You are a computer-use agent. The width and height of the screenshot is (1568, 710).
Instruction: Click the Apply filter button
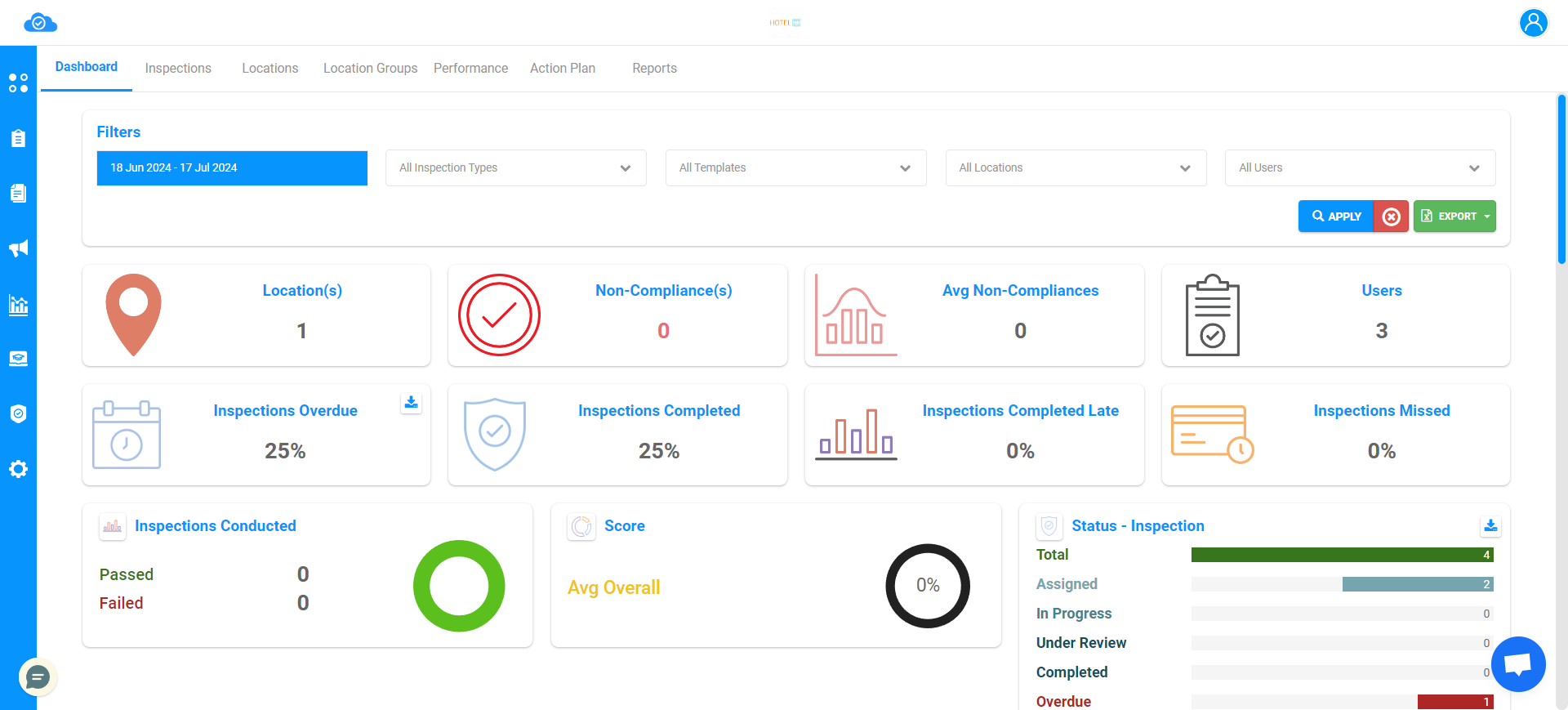pyautogui.click(x=1336, y=217)
